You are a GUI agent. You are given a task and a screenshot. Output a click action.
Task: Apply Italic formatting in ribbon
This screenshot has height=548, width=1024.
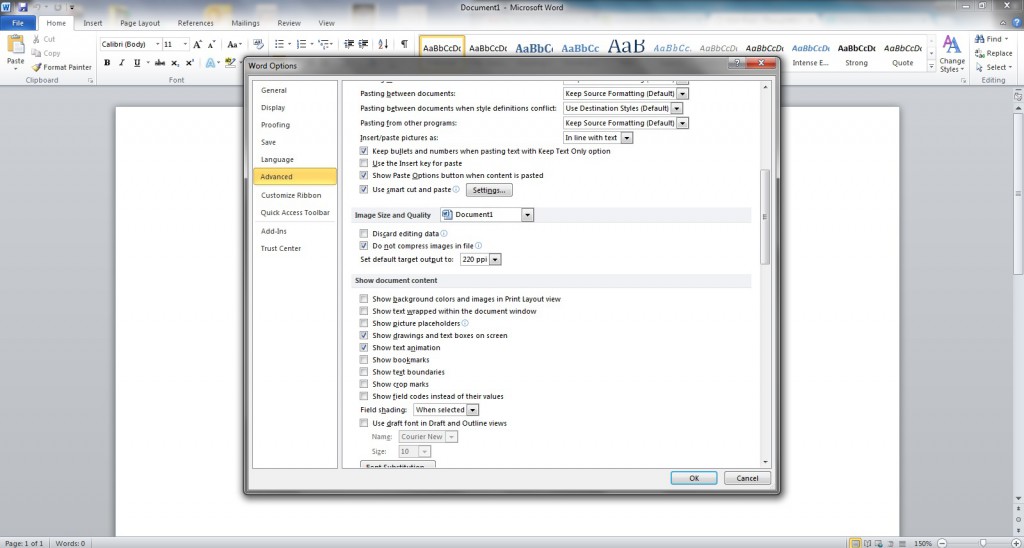pos(122,63)
